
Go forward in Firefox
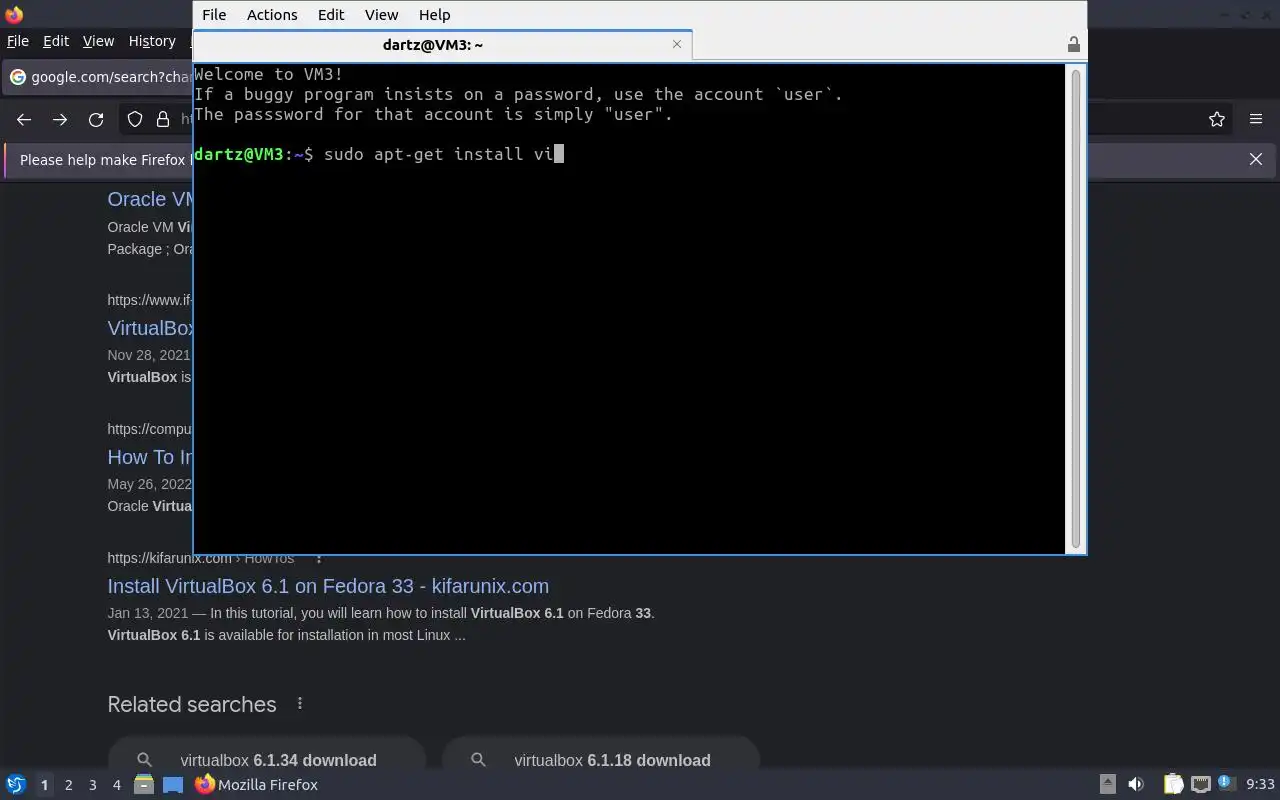pyautogui.click(x=60, y=119)
